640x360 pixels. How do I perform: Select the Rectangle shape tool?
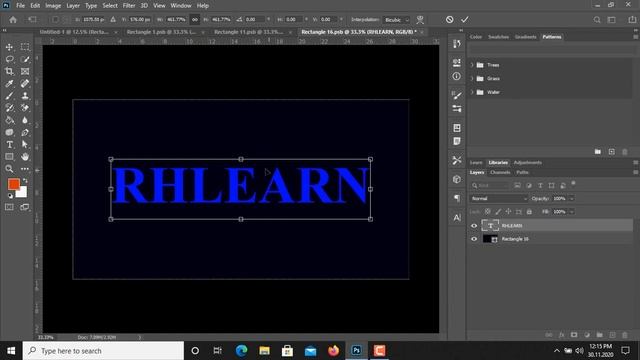[x=9, y=157]
